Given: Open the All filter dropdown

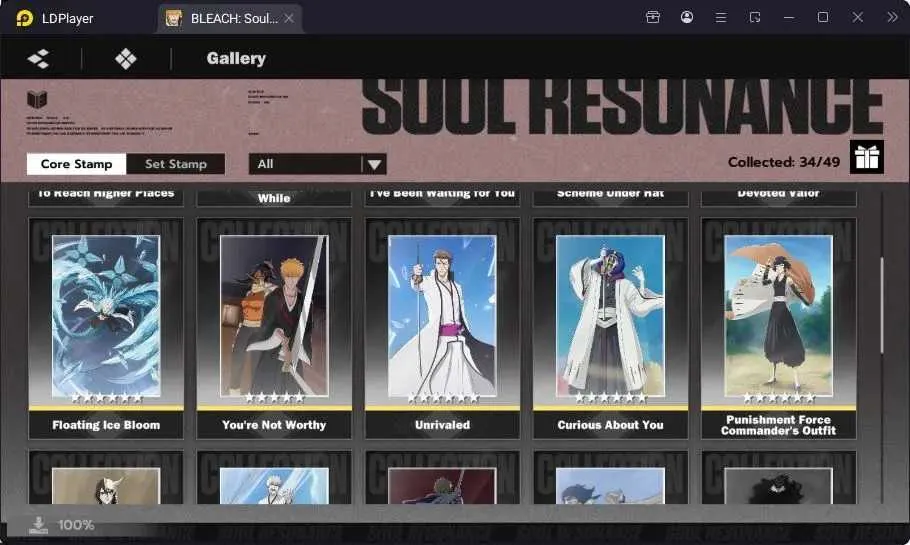Looking at the screenshot, I should [317, 164].
